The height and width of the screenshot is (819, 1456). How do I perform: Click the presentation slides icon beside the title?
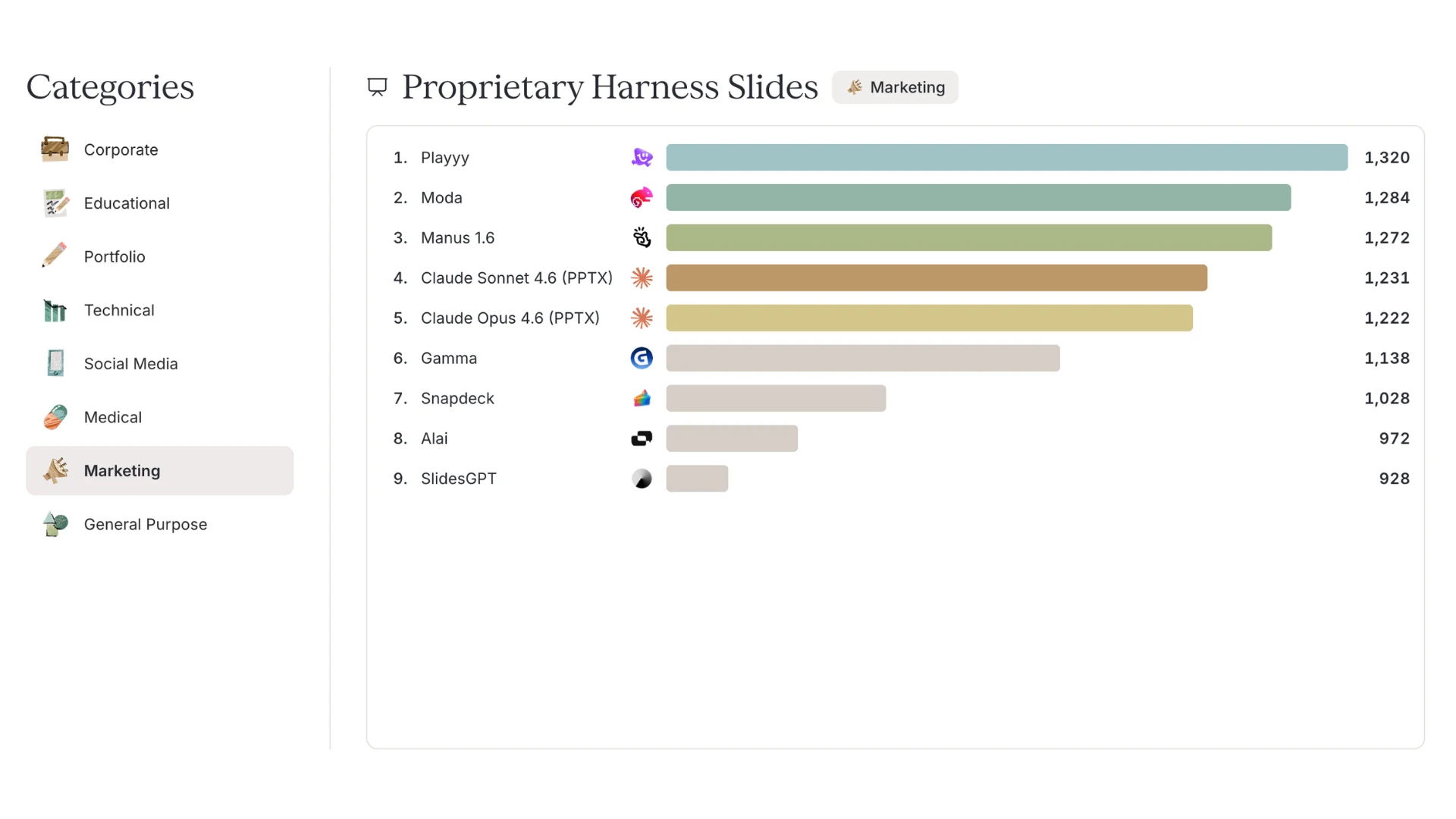pyautogui.click(x=377, y=87)
